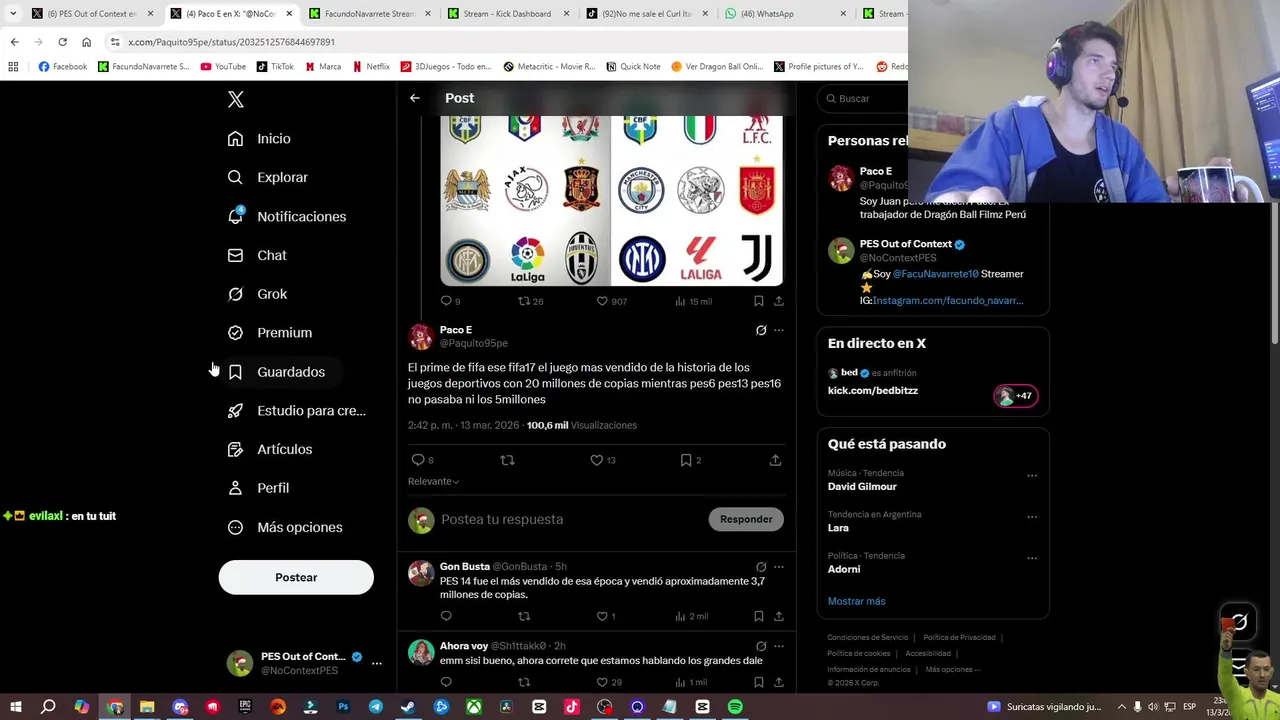
Task: Click @FacuNavarrete10 mention link
Action: pos(935,274)
